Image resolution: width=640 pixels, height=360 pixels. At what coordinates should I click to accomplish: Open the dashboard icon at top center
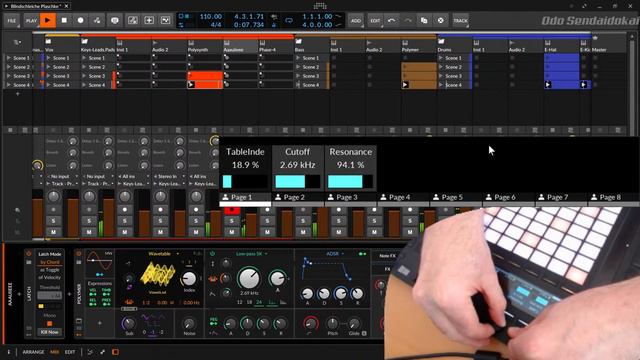coord(320,5)
